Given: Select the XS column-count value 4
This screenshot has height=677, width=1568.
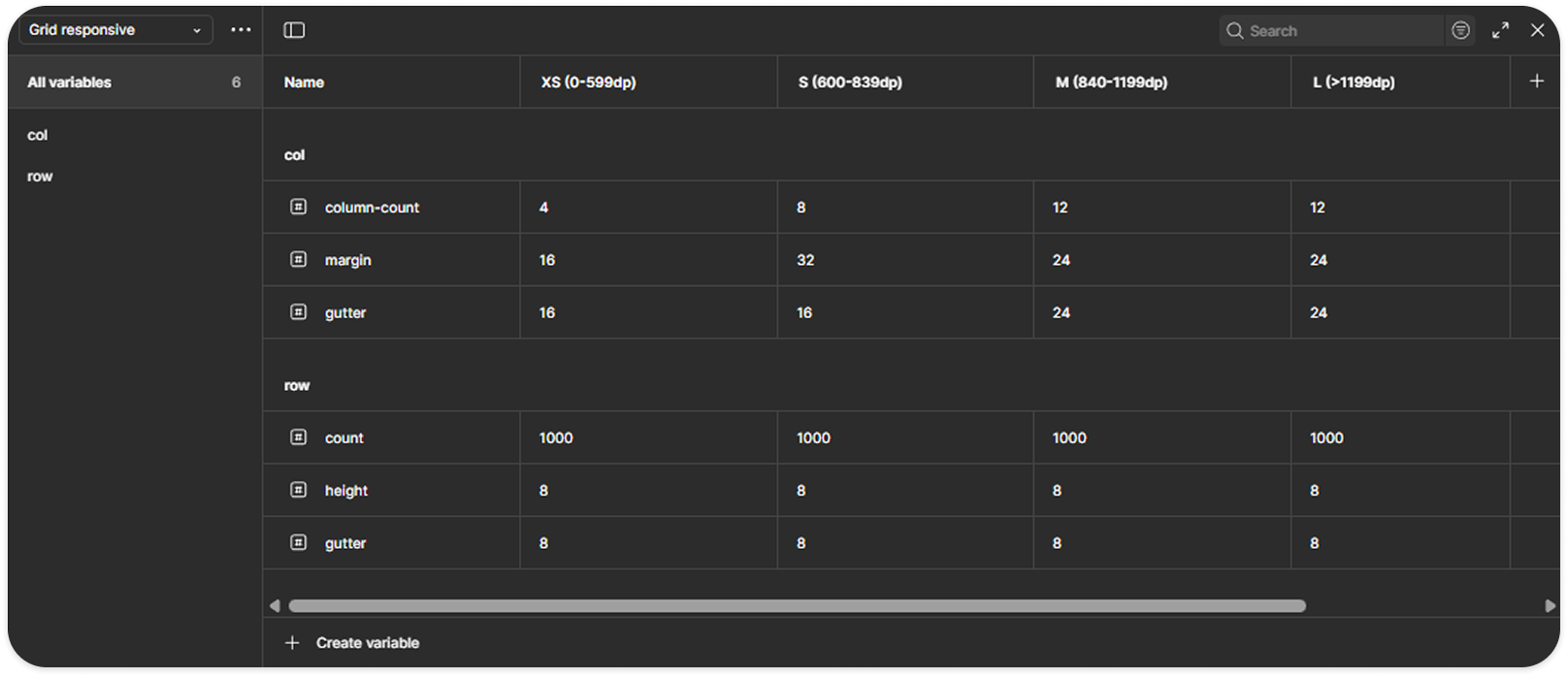Looking at the screenshot, I should point(542,207).
